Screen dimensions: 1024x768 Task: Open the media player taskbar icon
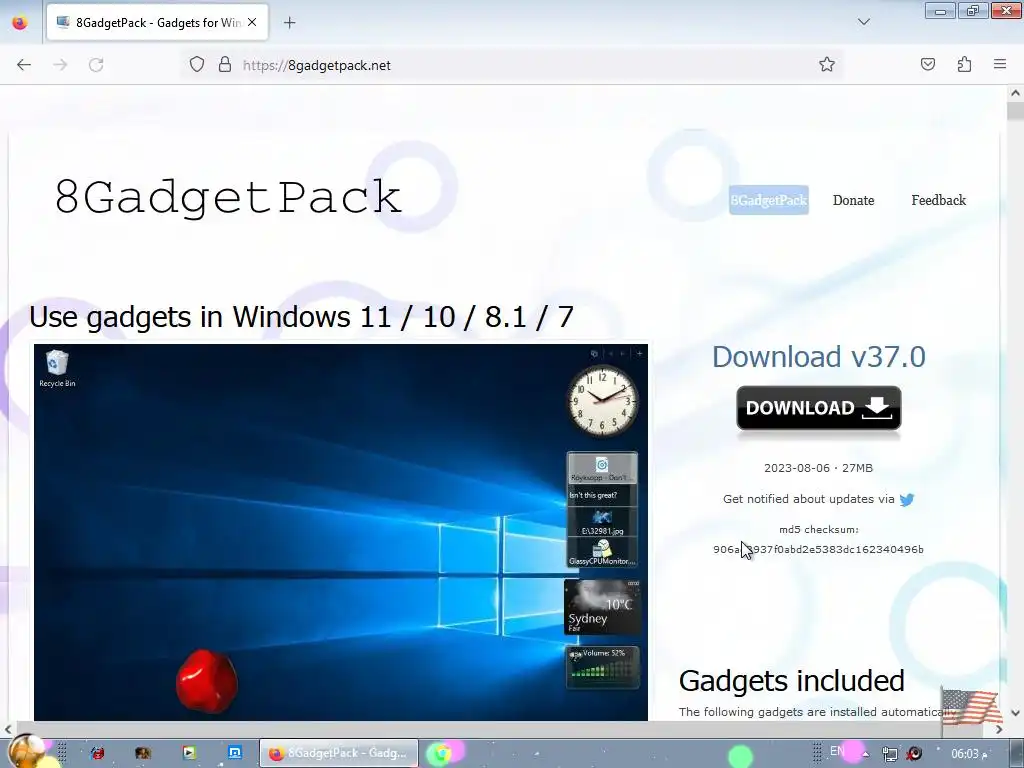189,753
